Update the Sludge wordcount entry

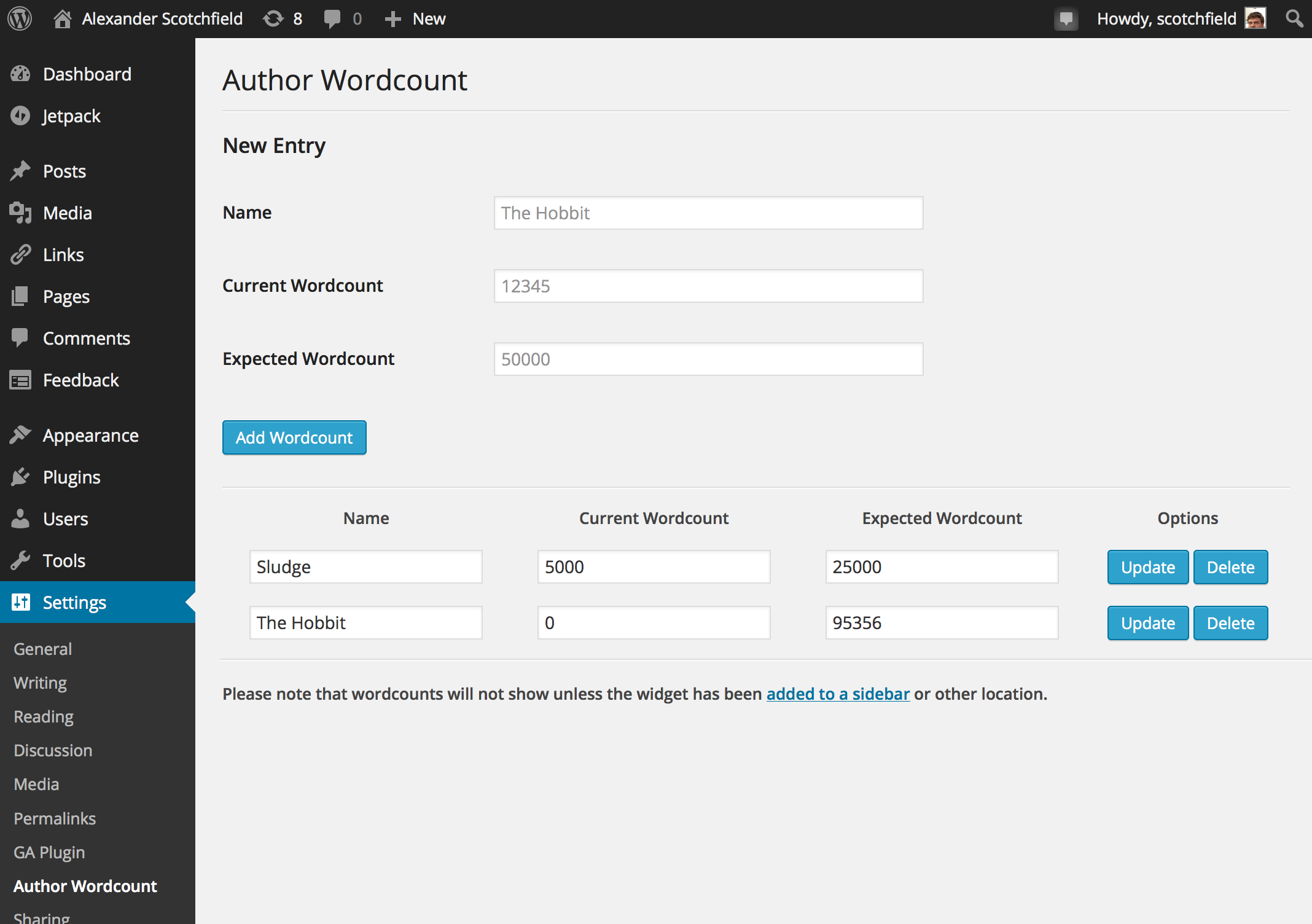(1147, 567)
